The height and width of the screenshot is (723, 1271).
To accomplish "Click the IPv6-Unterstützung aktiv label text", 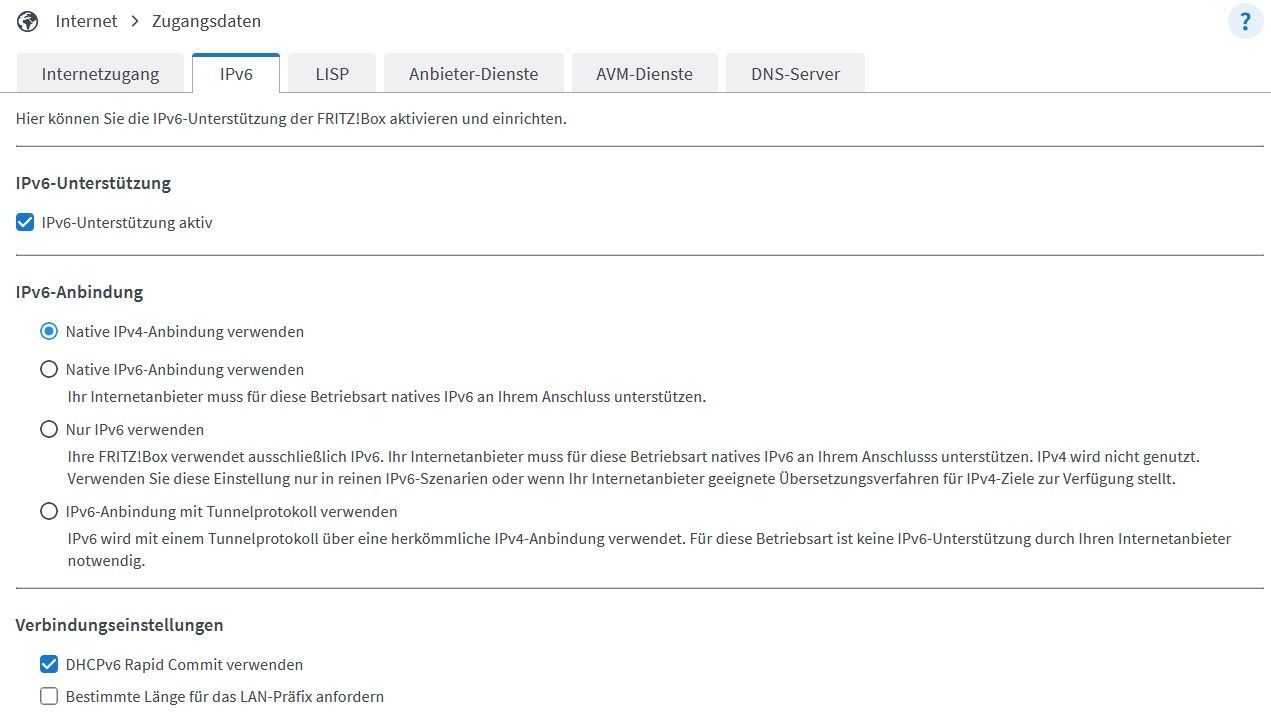I will [127, 223].
